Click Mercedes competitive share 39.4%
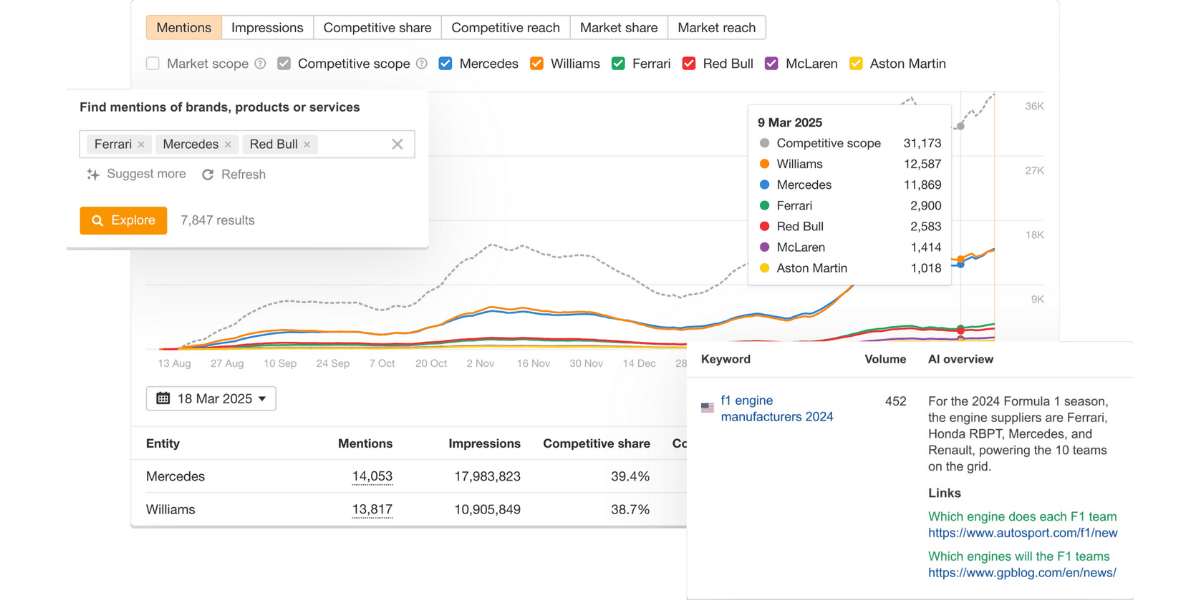1200x600 pixels. (630, 476)
